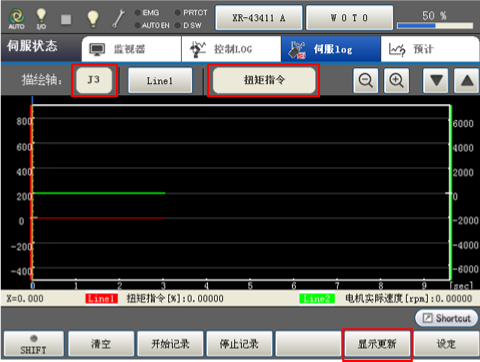This screenshot has height=362, width=480.
Task: Open the 预计 tab
Action: coord(430,49)
